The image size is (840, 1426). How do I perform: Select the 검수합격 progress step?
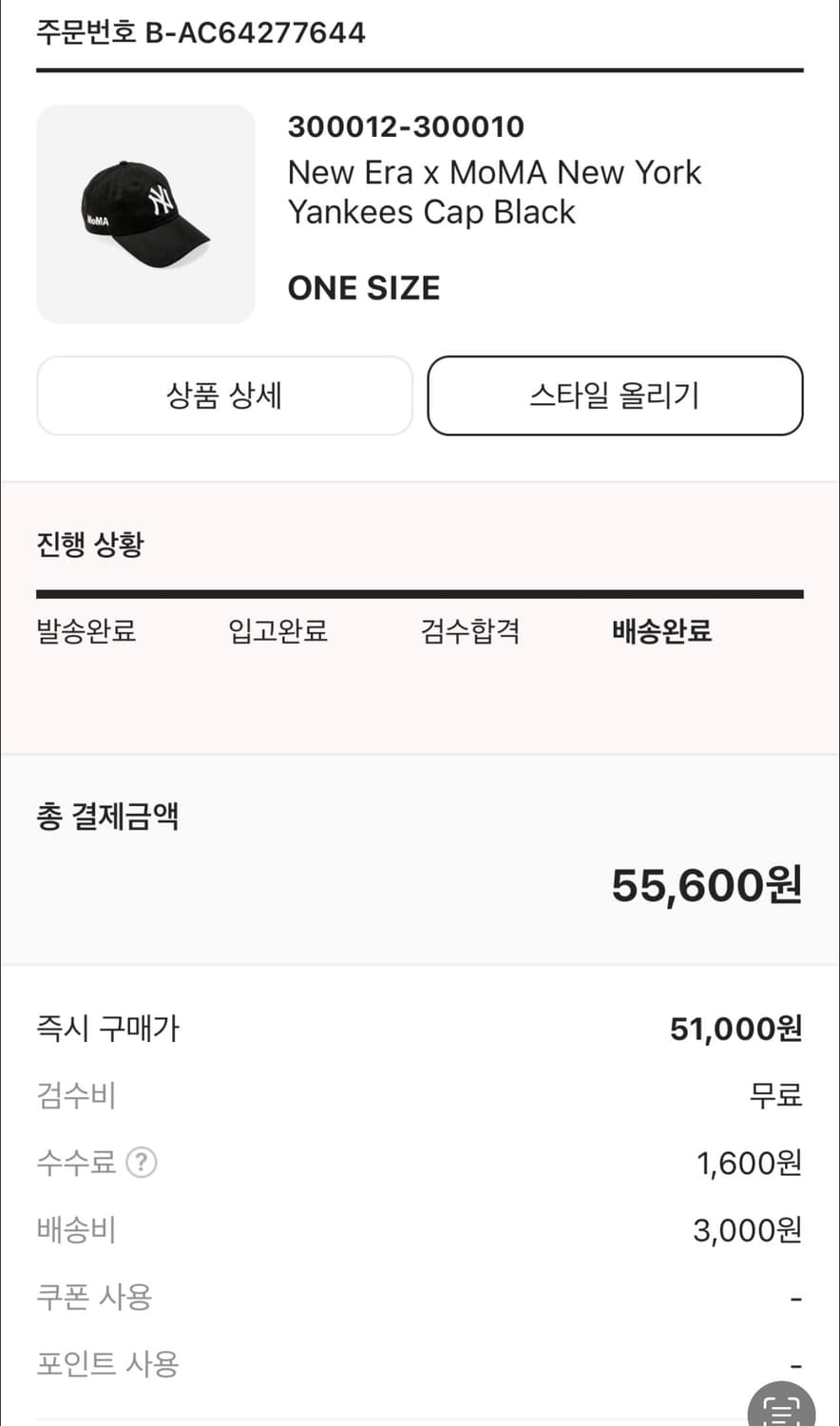[470, 631]
